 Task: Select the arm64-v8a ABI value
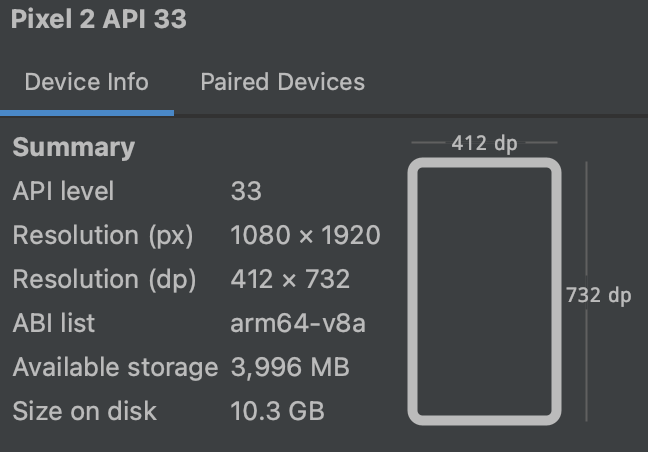click(298, 323)
